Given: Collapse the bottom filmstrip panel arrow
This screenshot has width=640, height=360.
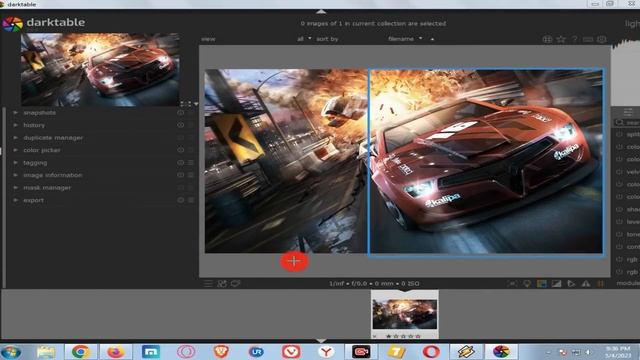Looking at the screenshot, I should coord(321,340).
